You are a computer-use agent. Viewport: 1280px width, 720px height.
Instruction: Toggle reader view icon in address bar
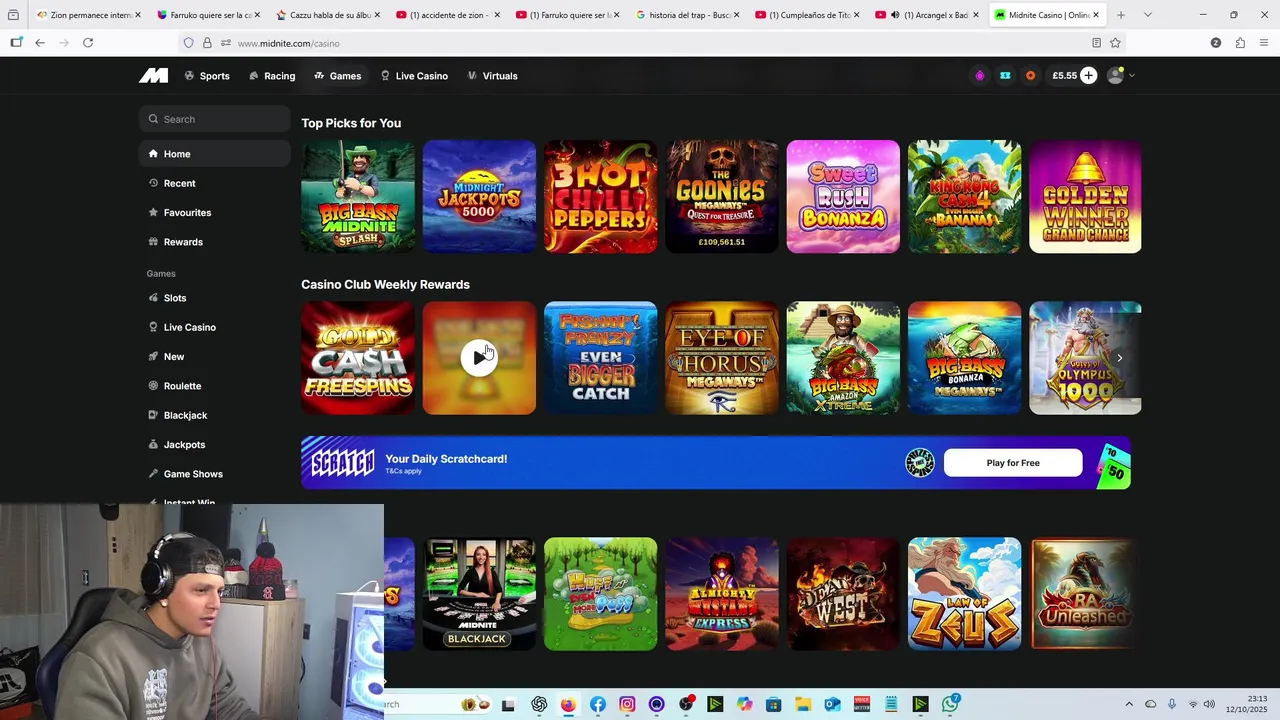coord(1096,43)
